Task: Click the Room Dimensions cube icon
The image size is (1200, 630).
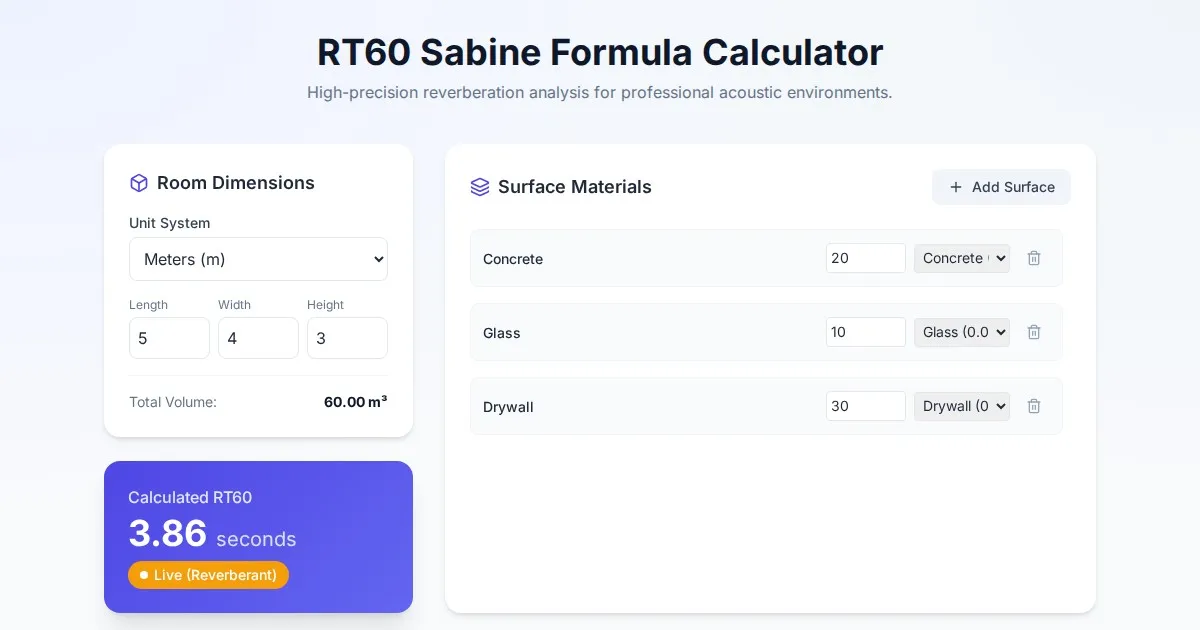Action: pos(139,183)
